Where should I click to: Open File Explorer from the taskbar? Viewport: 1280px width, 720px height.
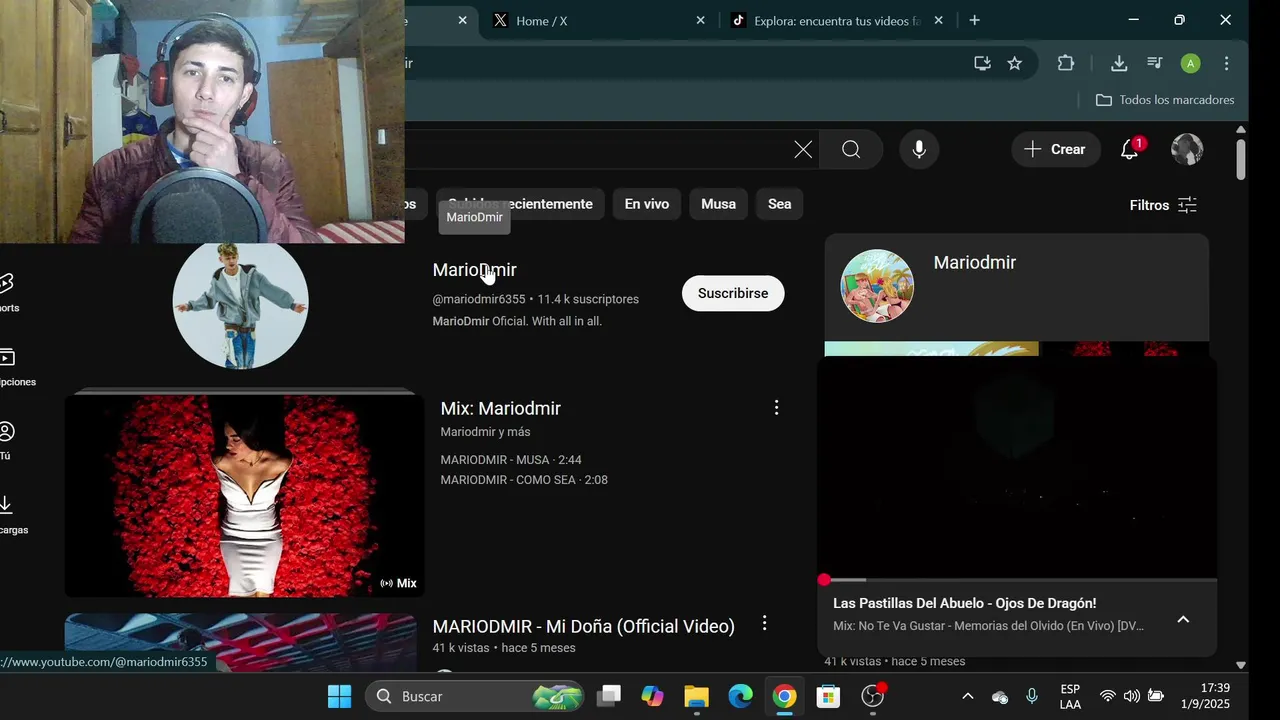click(697, 696)
